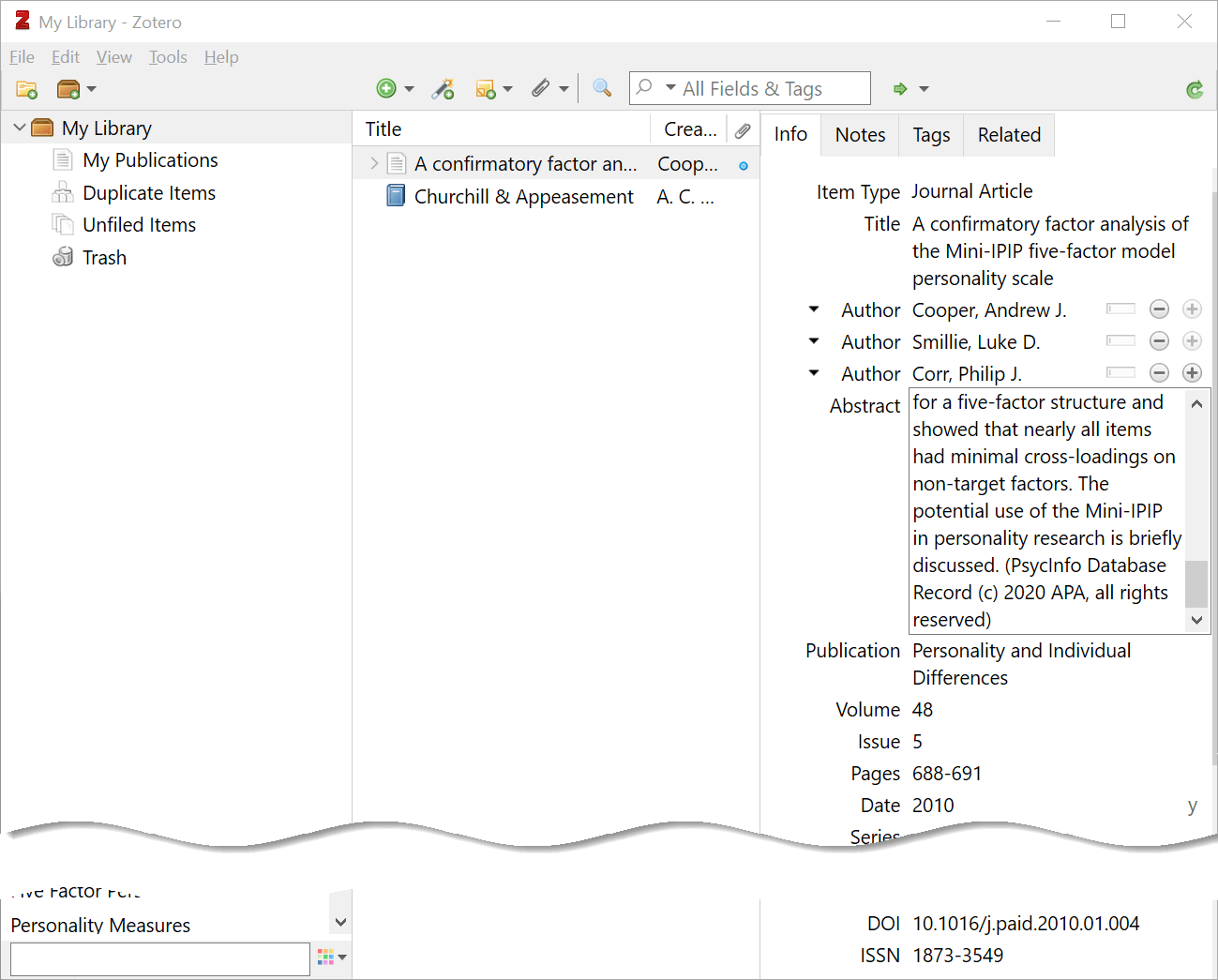The image size is (1218, 980).
Task: Toggle the attachment column header paperclip
Action: click(743, 128)
